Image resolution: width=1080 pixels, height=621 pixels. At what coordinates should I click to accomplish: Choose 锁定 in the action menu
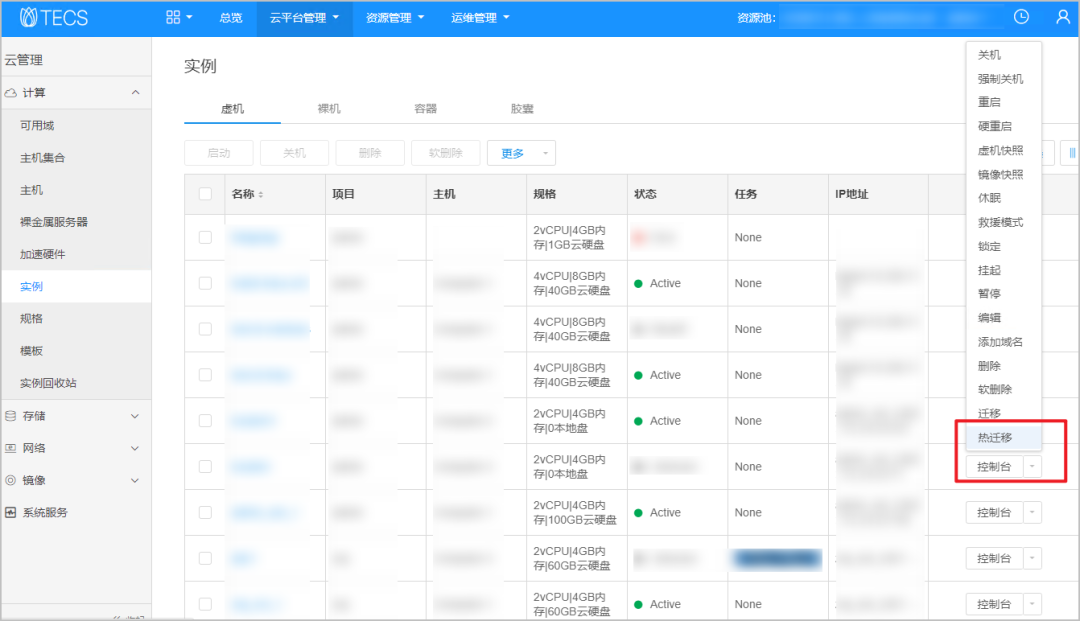(x=989, y=246)
